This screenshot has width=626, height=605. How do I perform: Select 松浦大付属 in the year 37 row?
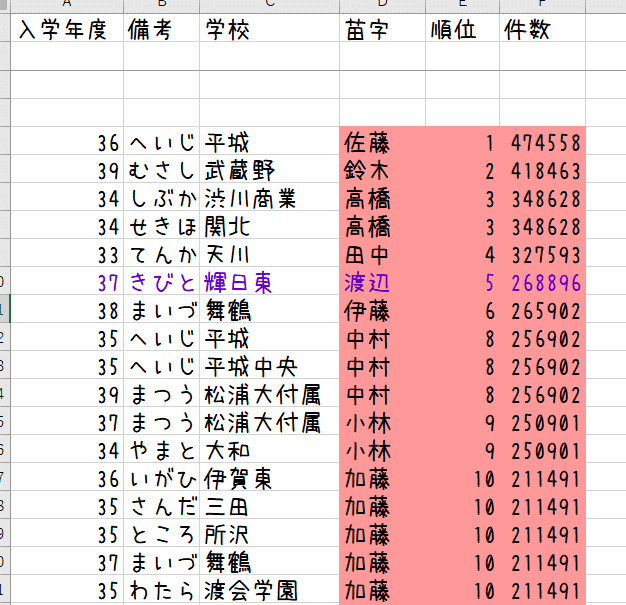[x=269, y=421]
